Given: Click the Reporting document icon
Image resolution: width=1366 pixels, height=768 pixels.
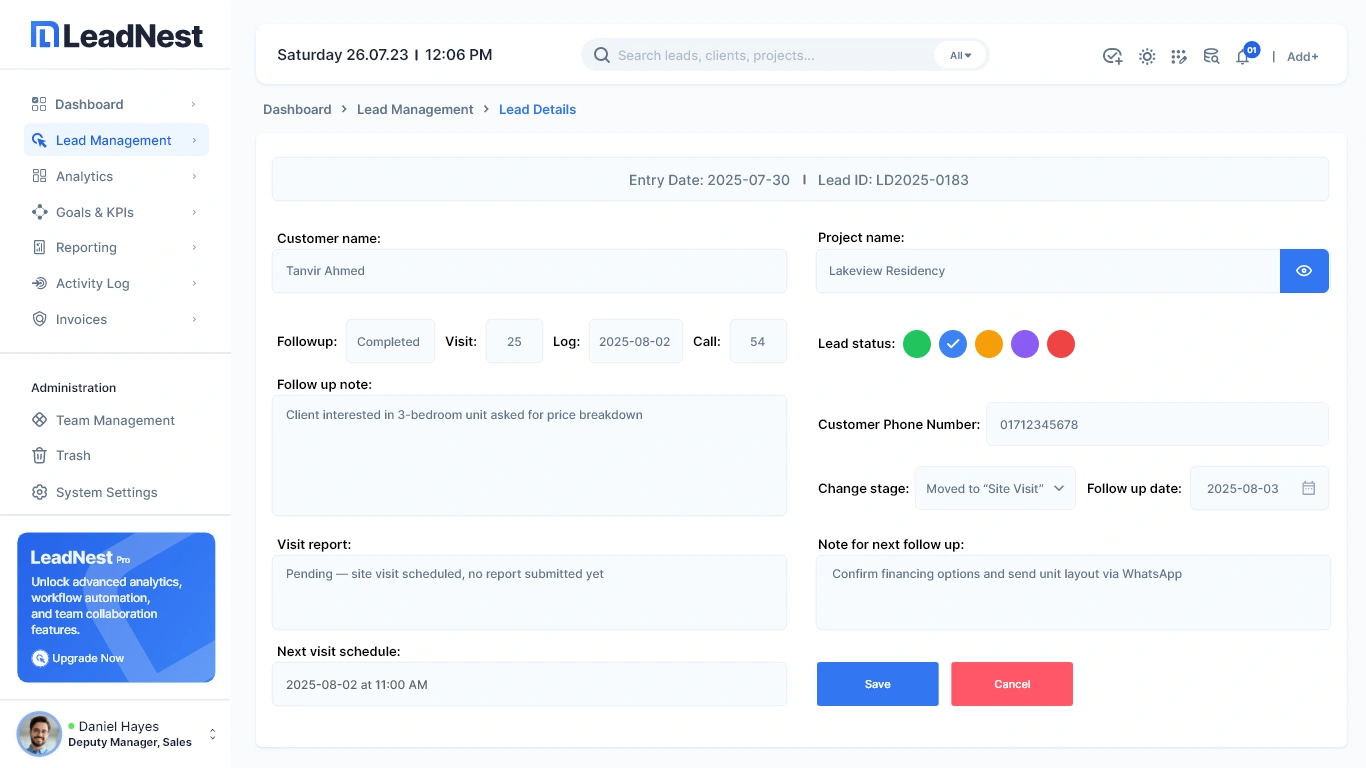Looking at the screenshot, I should 39,247.
